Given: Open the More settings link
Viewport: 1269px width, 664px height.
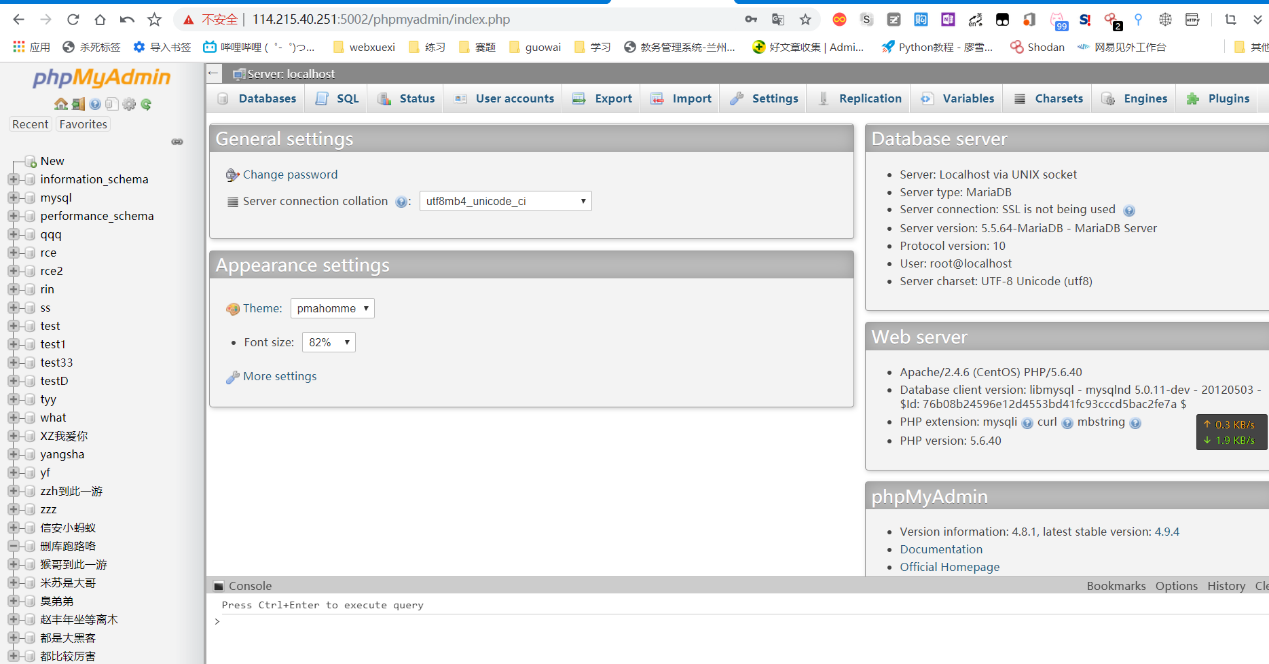Looking at the screenshot, I should pos(280,377).
